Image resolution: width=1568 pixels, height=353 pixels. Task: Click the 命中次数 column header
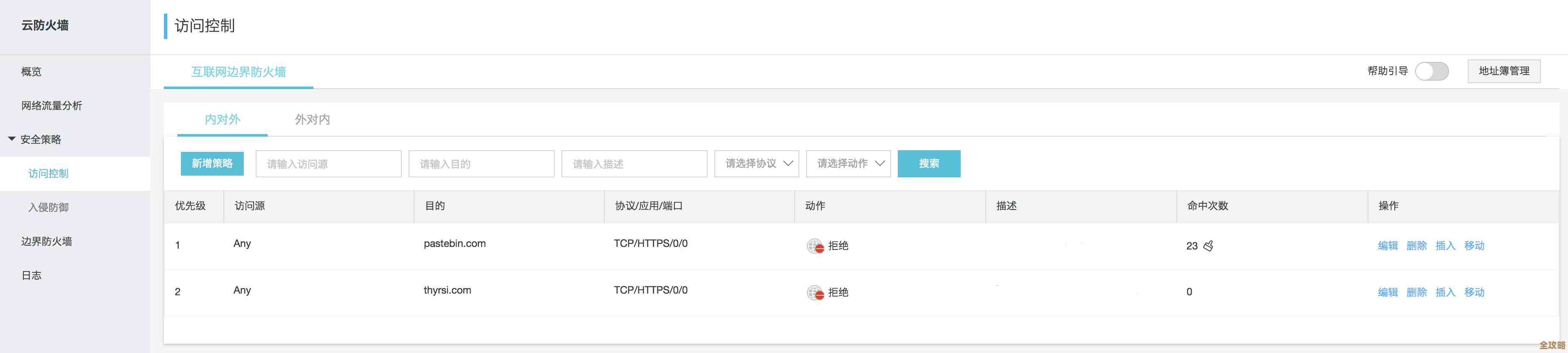(x=1208, y=206)
